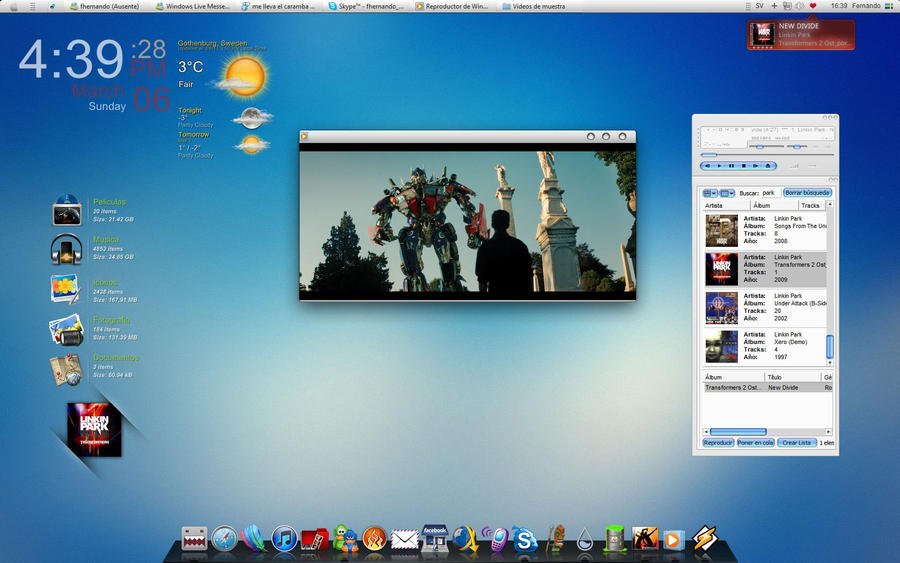Image resolution: width=900 pixels, height=563 pixels.
Task: Sort by Artista column header
Action: pyautogui.click(x=727, y=205)
